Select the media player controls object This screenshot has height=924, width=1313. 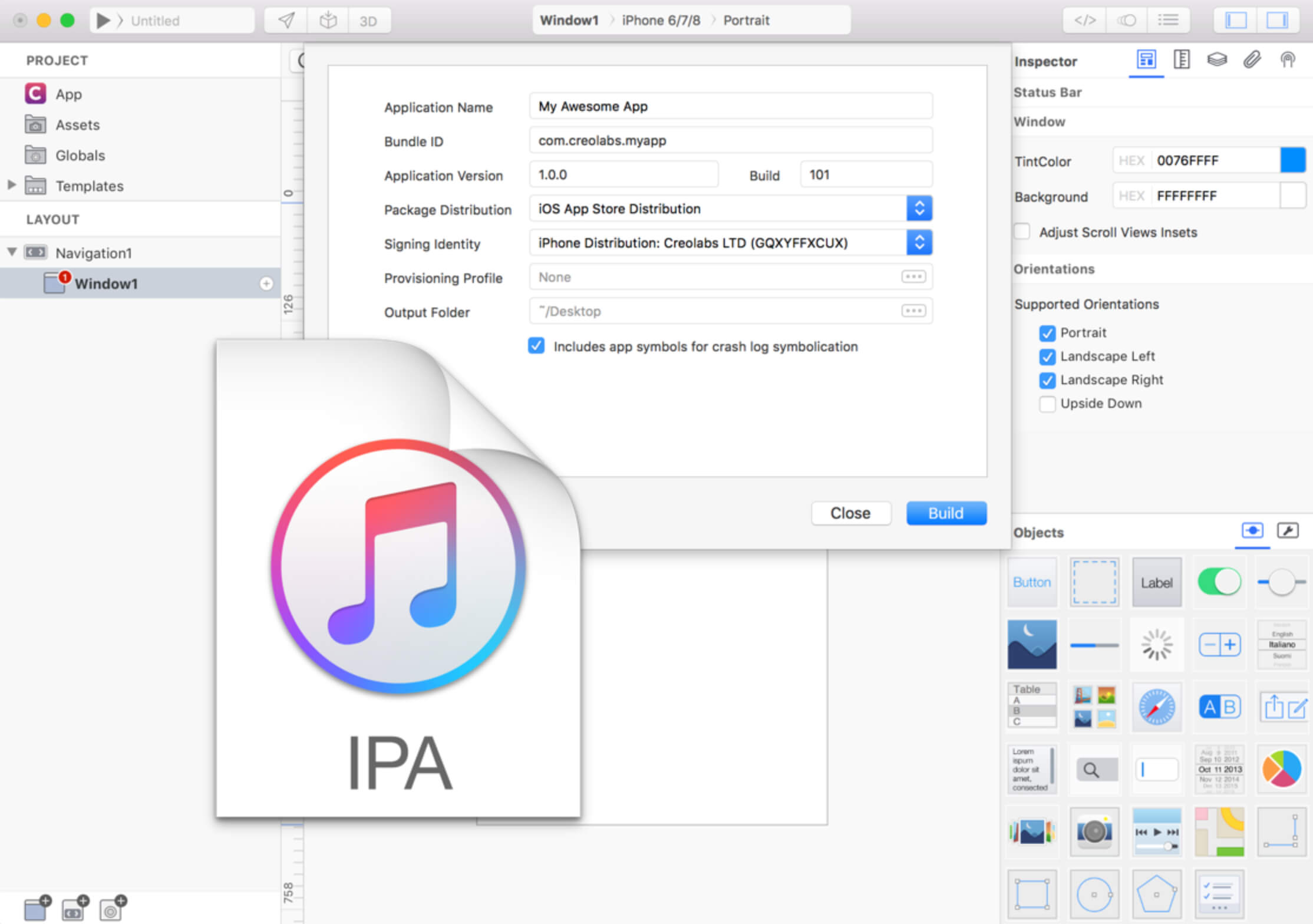(1157, 831)
